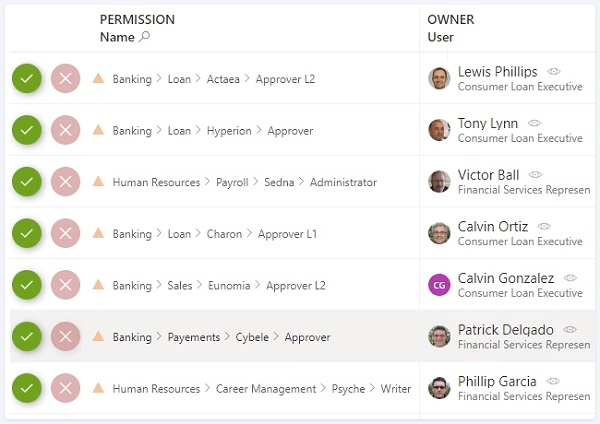Toggle the eye icon beside Patrick Delgado
Viewport: 600px width, 424px height.
[x=569, y=329]
